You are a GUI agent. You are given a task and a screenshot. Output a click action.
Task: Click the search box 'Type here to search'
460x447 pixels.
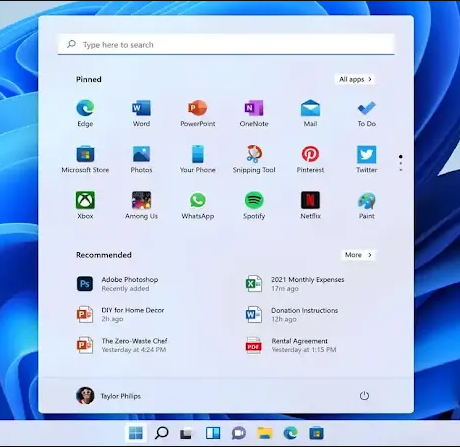(226, 45)
